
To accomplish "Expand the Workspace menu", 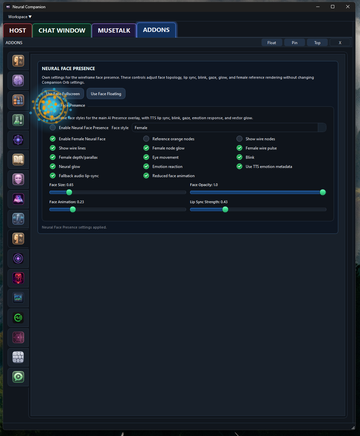I will point(20,17).
